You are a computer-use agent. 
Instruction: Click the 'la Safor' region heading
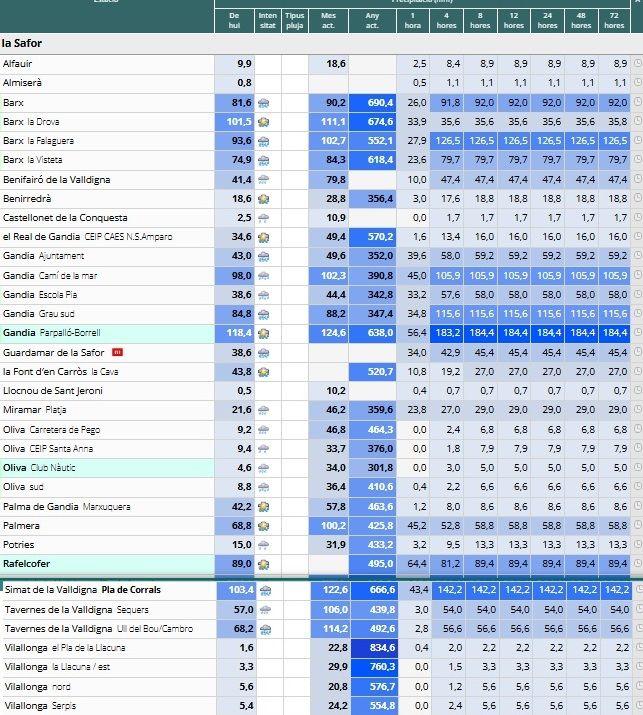[x=22, y=43]
